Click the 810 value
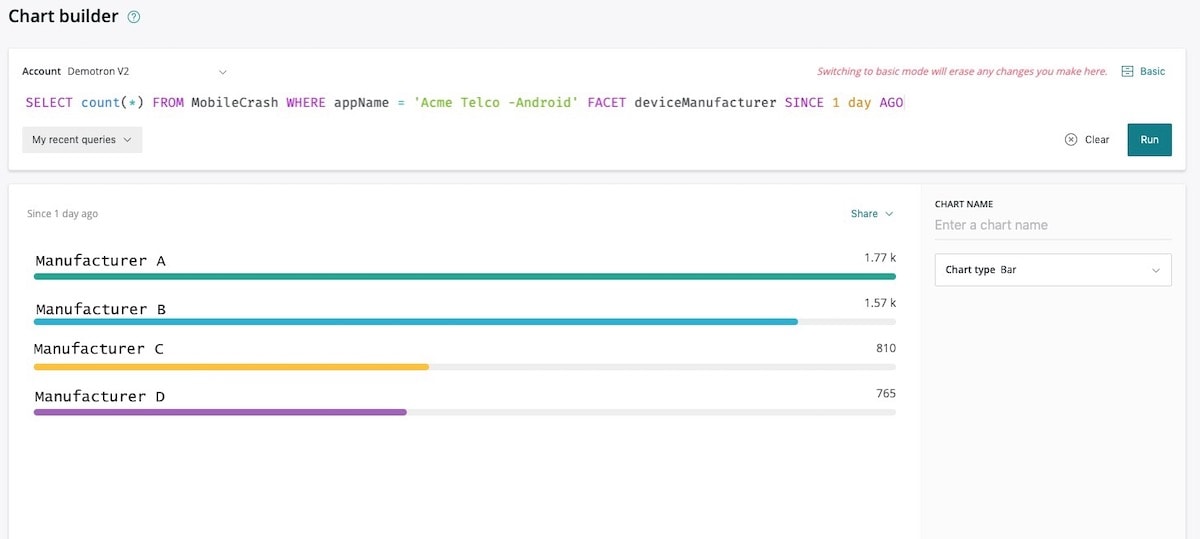 886,348
